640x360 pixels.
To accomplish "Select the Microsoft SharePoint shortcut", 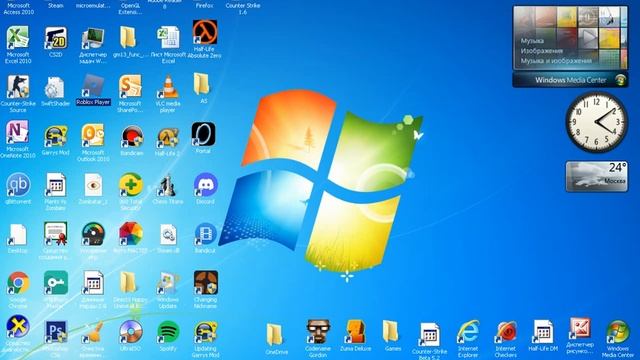I will click(130, 87).
